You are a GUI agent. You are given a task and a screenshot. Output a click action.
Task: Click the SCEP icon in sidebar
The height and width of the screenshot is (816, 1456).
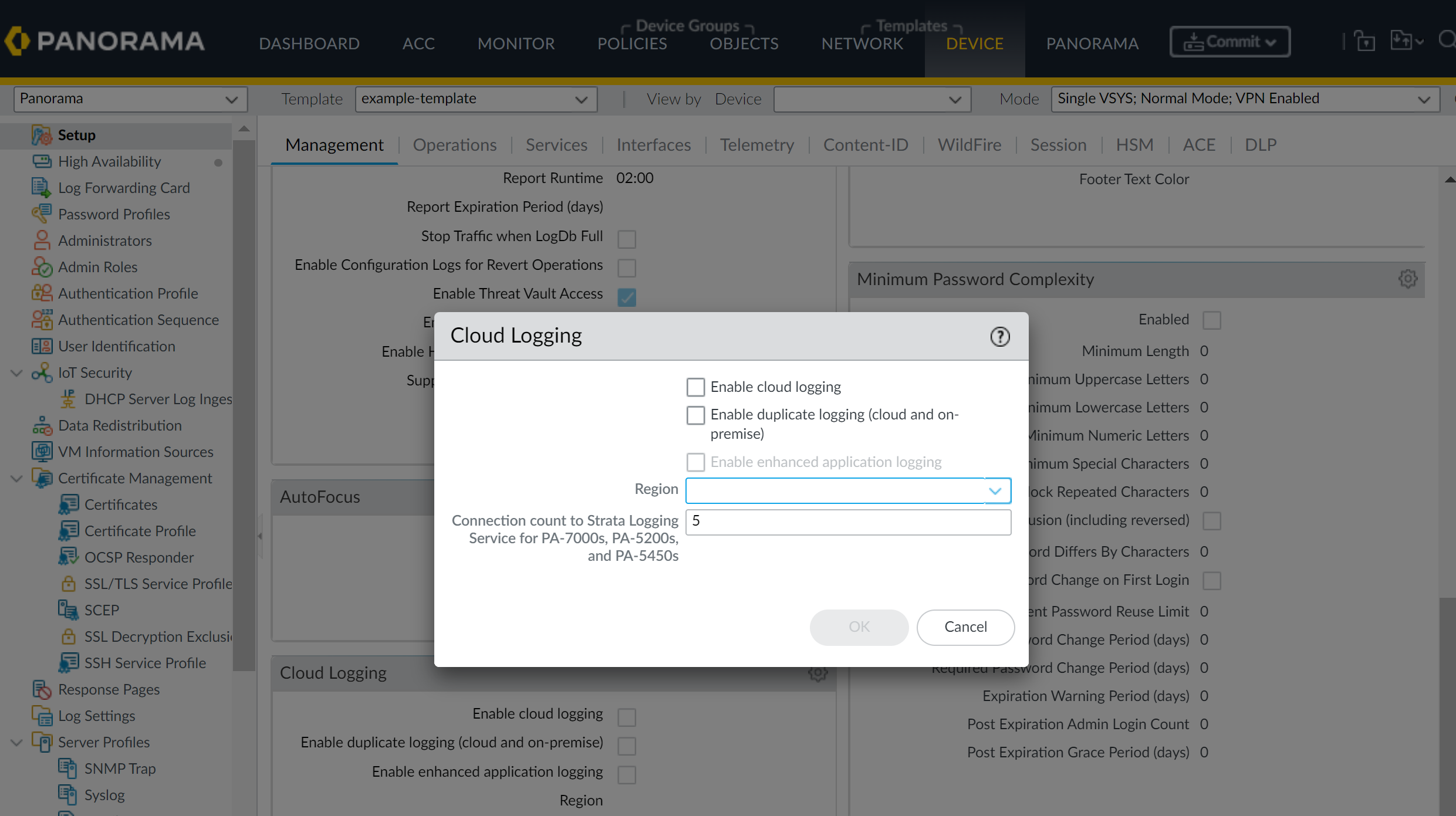68,610
